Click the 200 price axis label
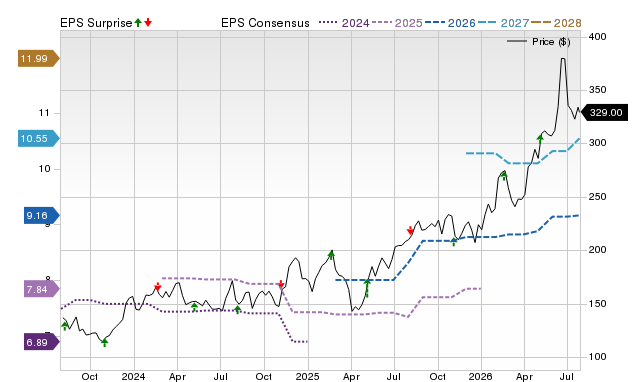Viewport: 640px width, 382px height. coord(597,250)
